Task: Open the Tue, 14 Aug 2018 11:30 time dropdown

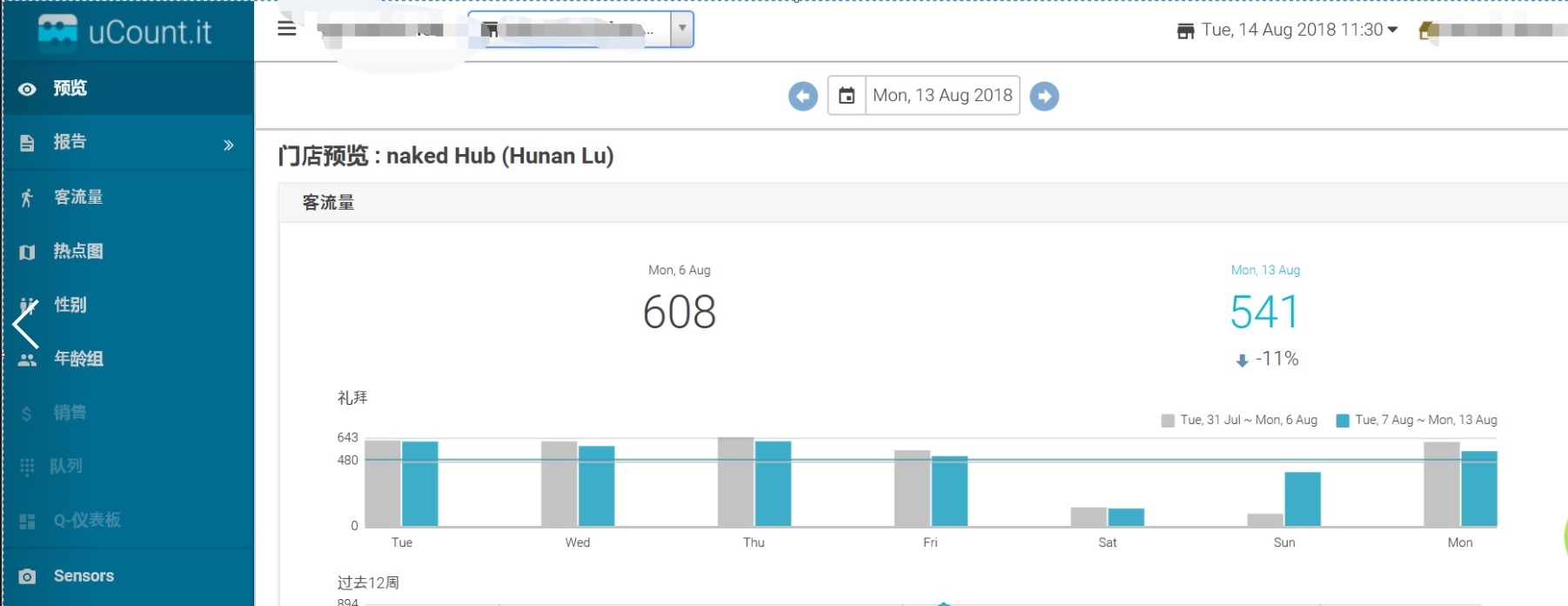Action: tap(1287, 30)
